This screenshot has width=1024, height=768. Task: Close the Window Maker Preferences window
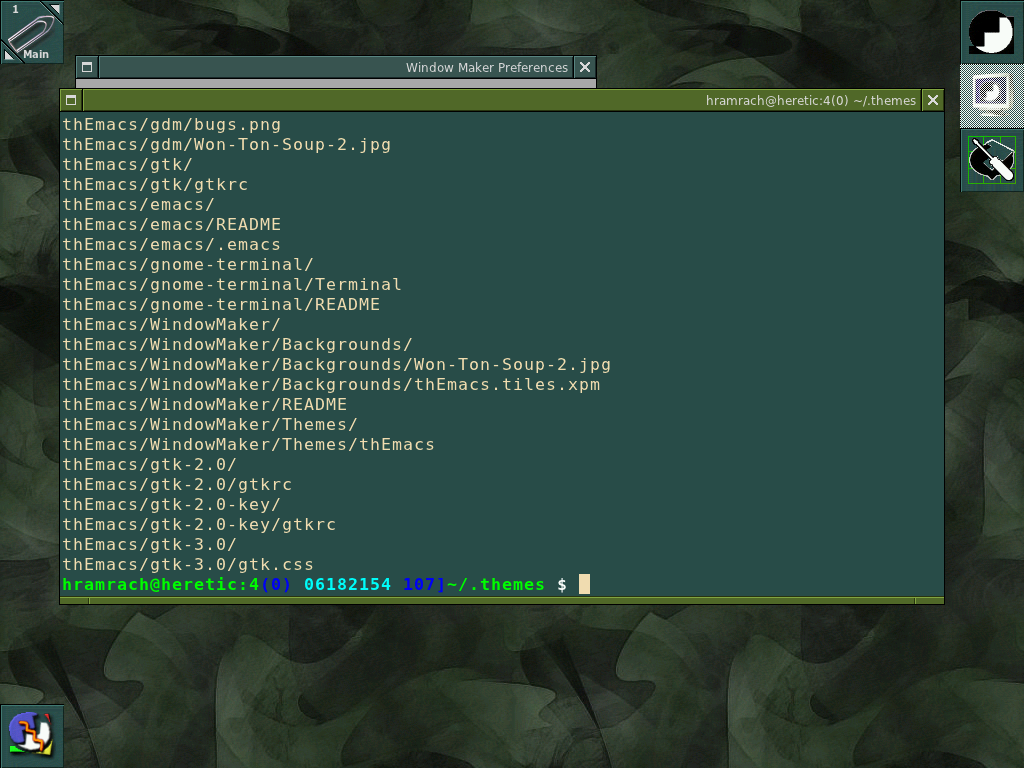click(585, 67)
